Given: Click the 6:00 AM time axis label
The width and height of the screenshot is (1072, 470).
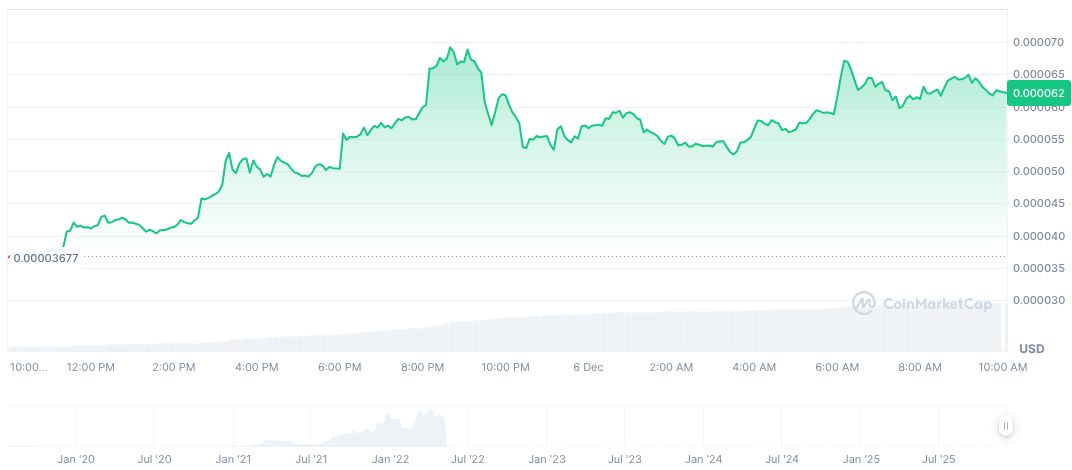Looking at the screenshot, I should click(837, 367).
